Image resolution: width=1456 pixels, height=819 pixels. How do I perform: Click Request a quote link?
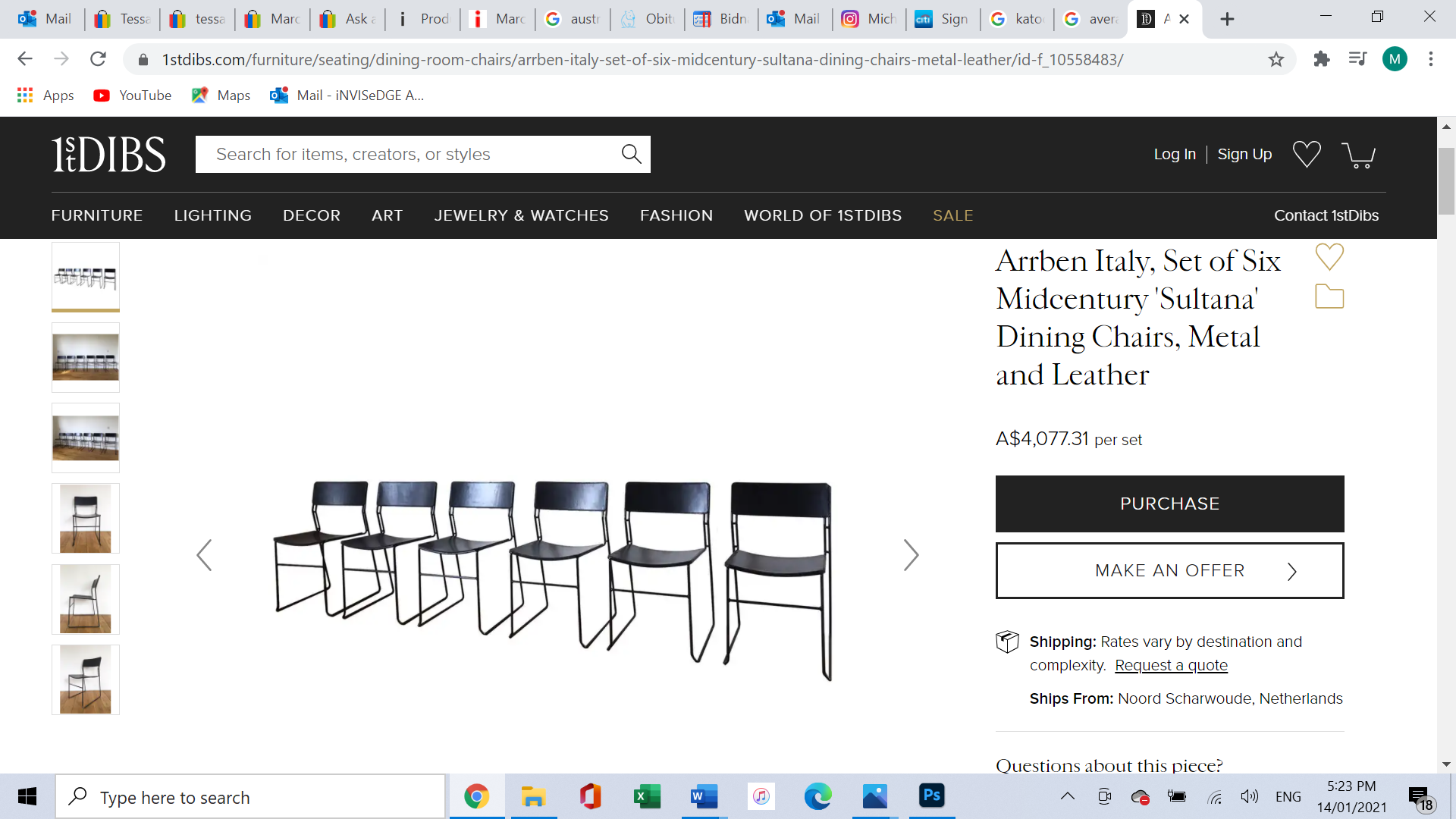(x=1171, y=665)
